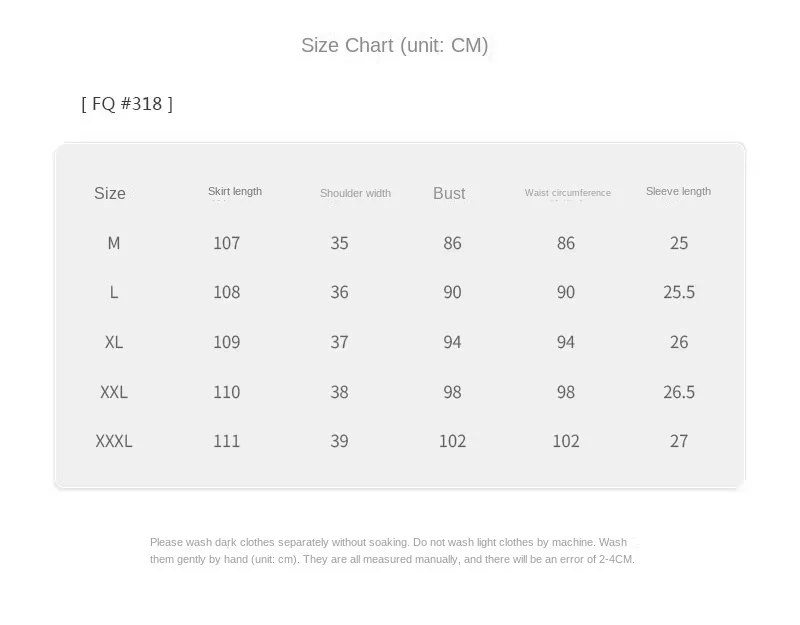Select the XL size row label

point(114,342)
